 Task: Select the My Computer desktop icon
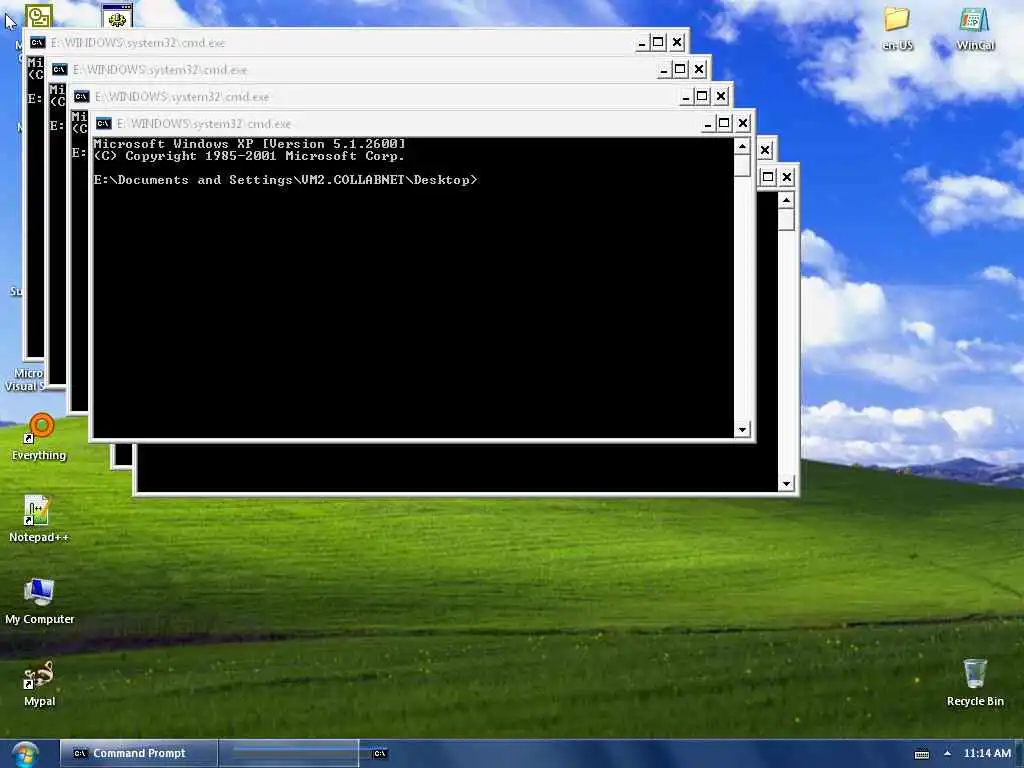point(39,601)
